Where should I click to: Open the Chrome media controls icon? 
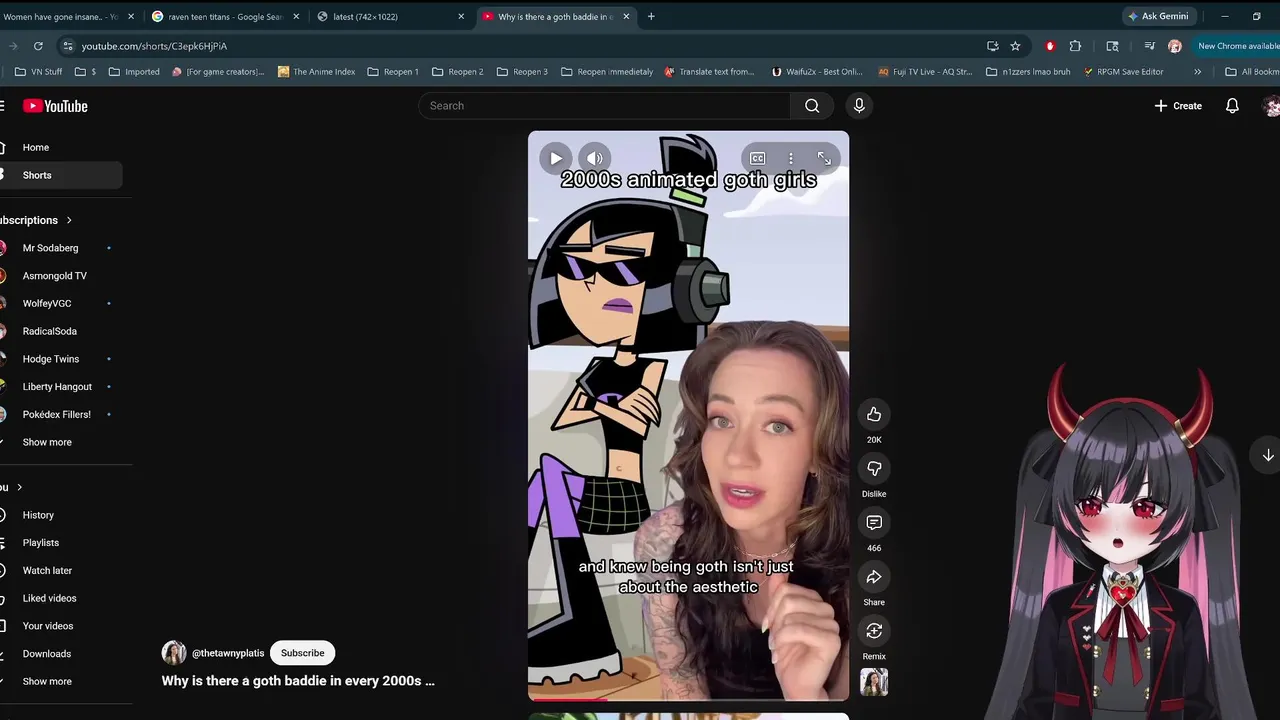point(1149,46)
